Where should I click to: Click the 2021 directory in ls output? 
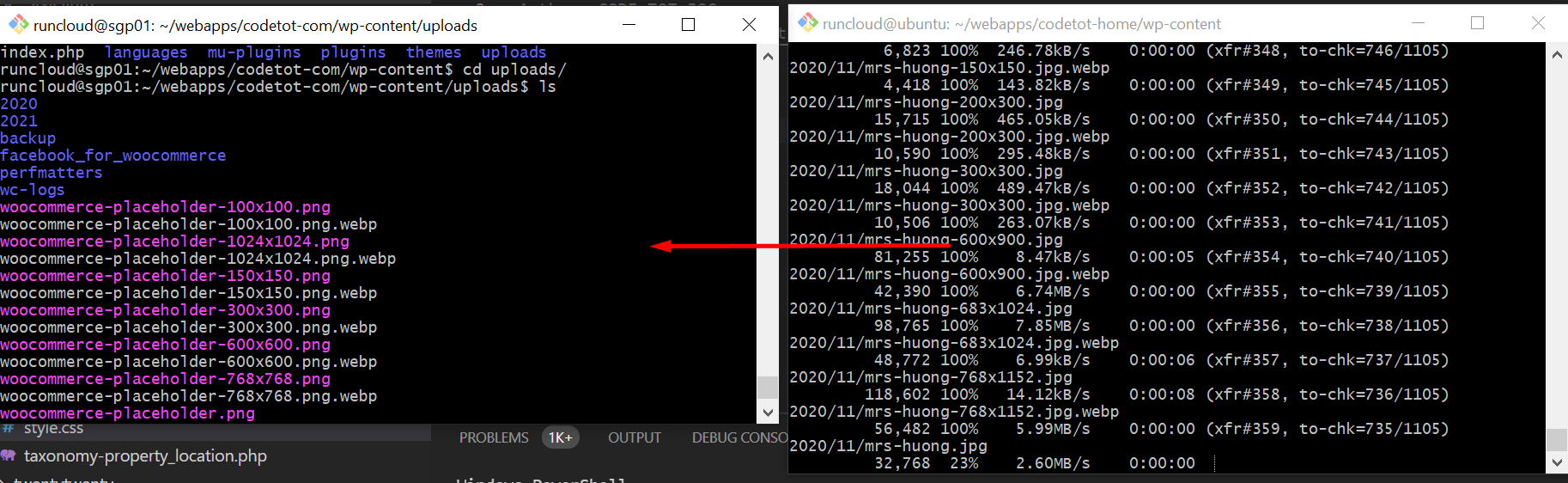pos(19,121)
